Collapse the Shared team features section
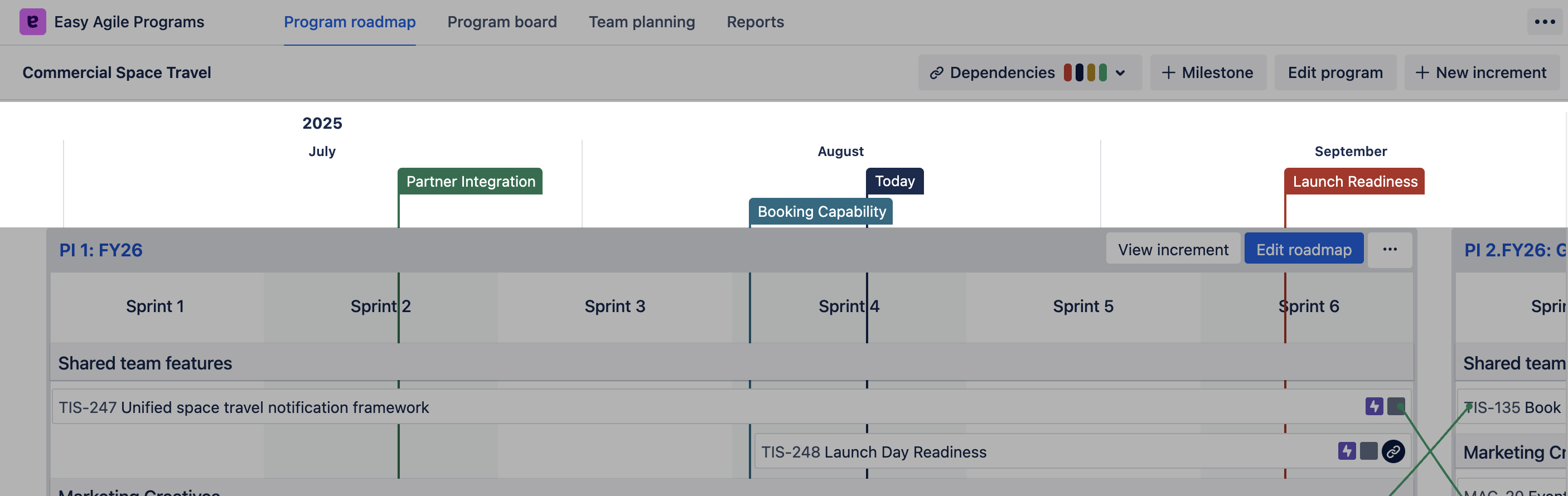Image resolution: width=1568 pixels, height=496 pixels. pos(145,363)
